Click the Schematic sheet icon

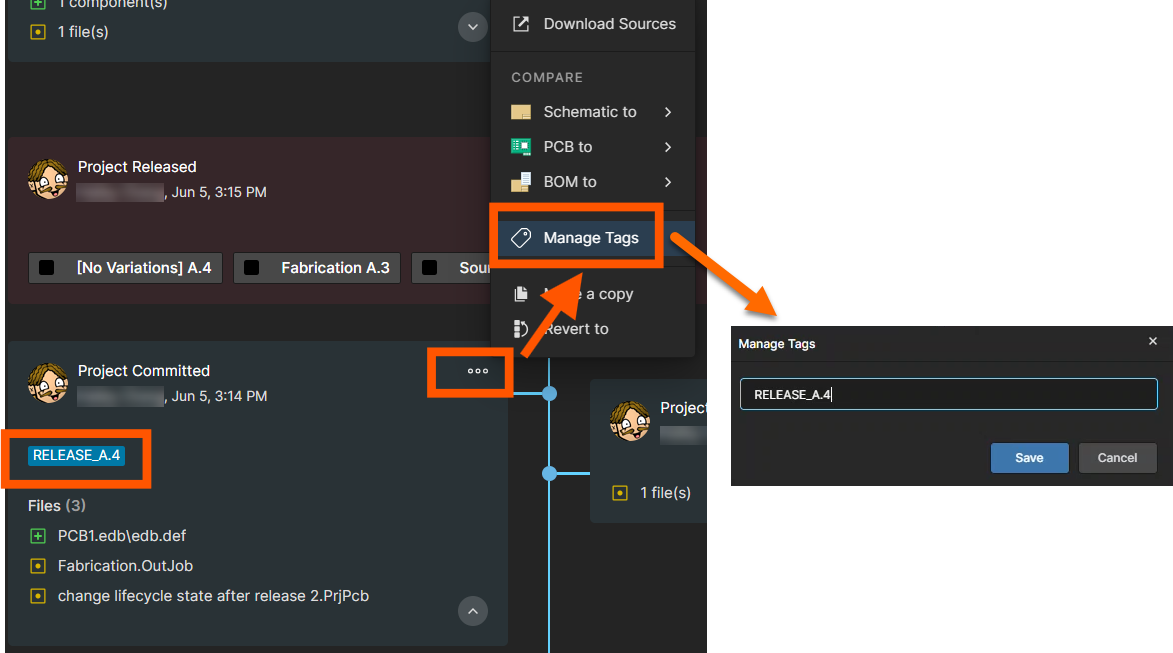point(521,112)
